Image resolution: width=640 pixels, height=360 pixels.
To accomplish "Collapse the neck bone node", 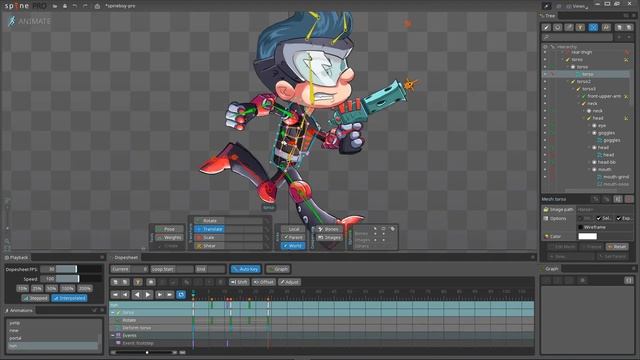I will click(578, 104).
